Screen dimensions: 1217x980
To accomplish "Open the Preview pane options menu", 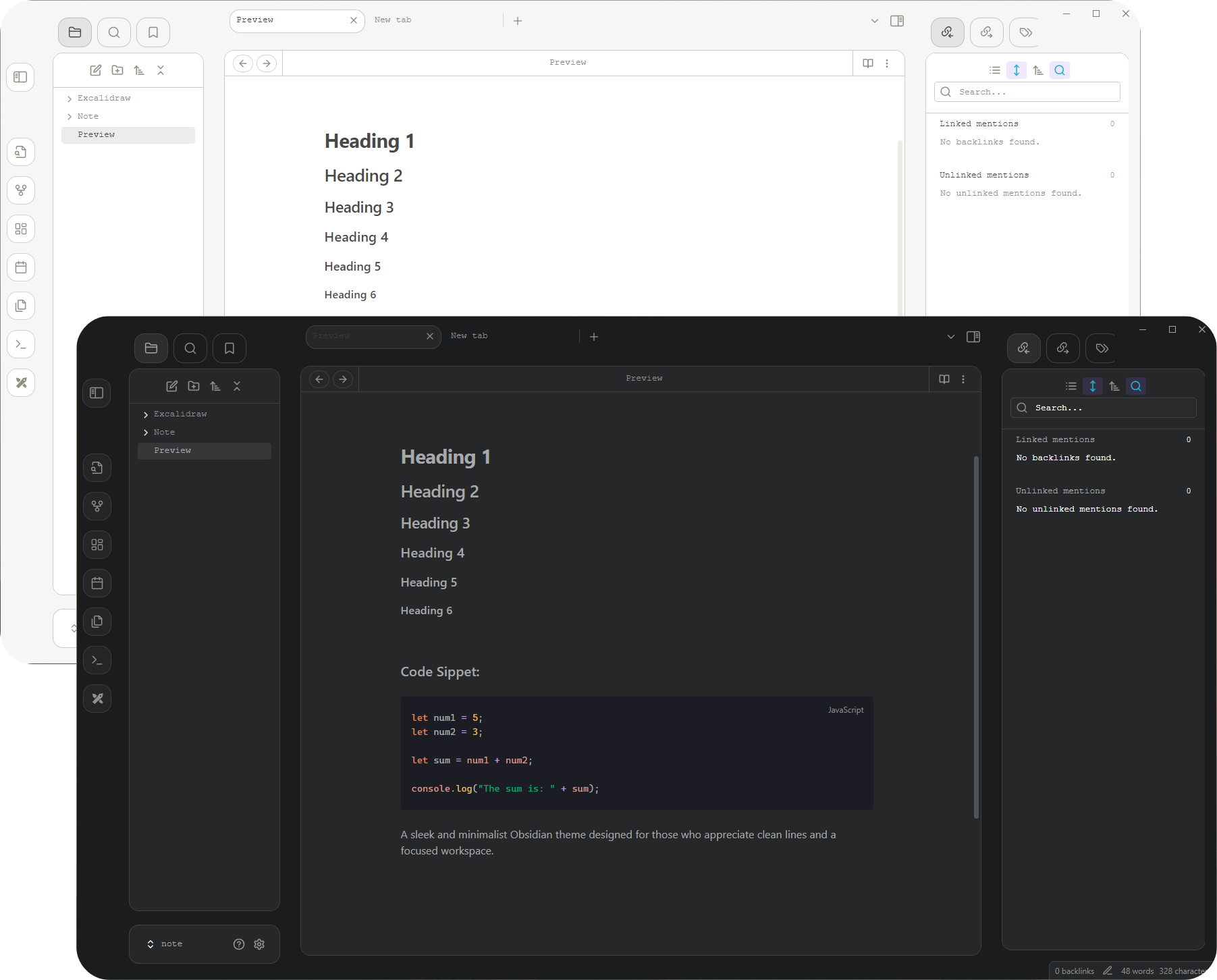I will (963, 379).
